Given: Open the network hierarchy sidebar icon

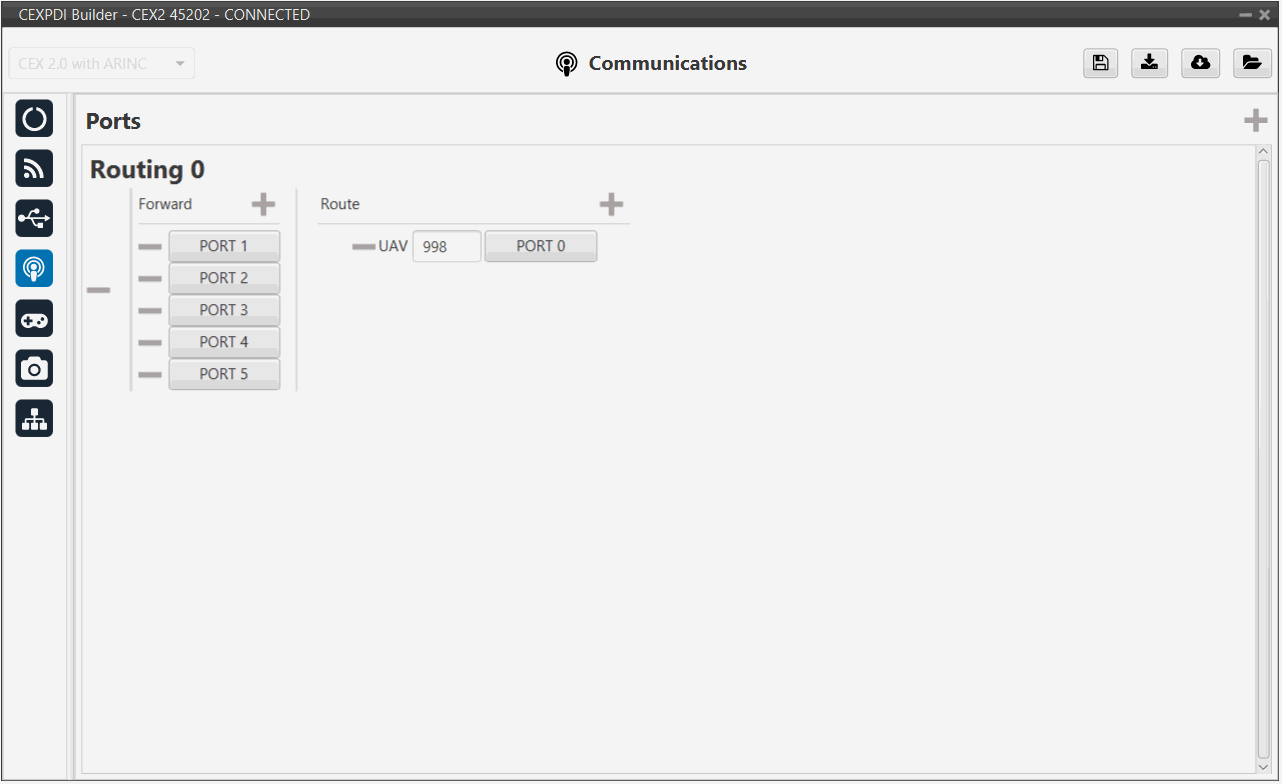Looking at the screenshot, I should 34,419.
